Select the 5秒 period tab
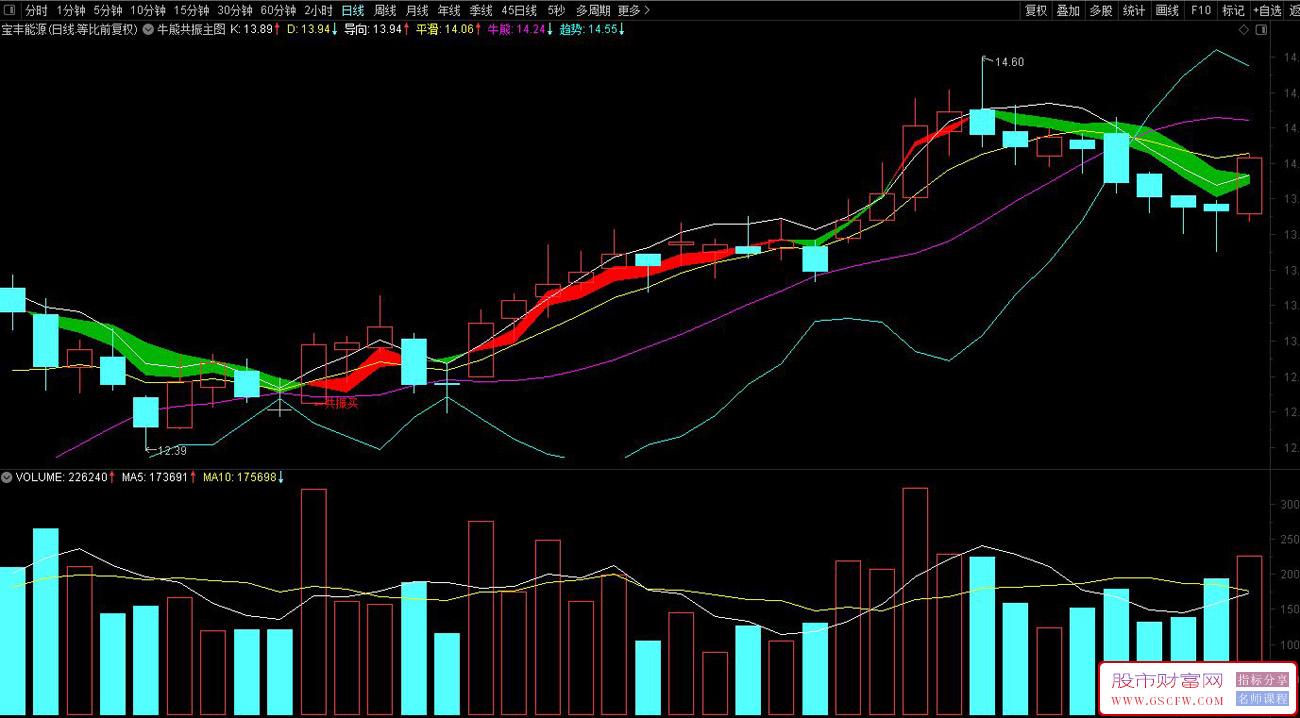The image size is (1300, 718). [x=556, y=10]
